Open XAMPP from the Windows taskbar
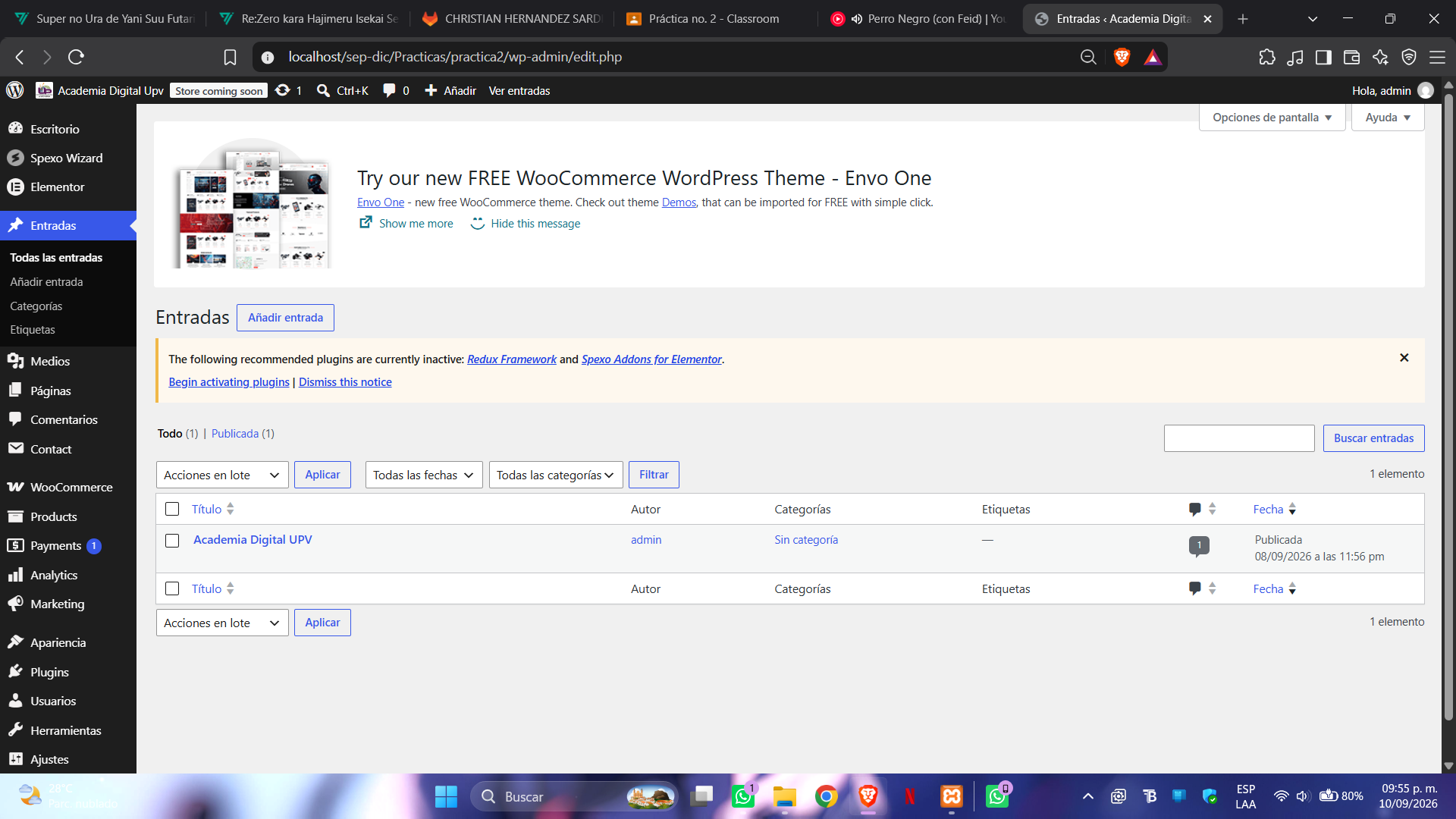The height and width of the screenshot is (819, 1456). click(951, 796)
